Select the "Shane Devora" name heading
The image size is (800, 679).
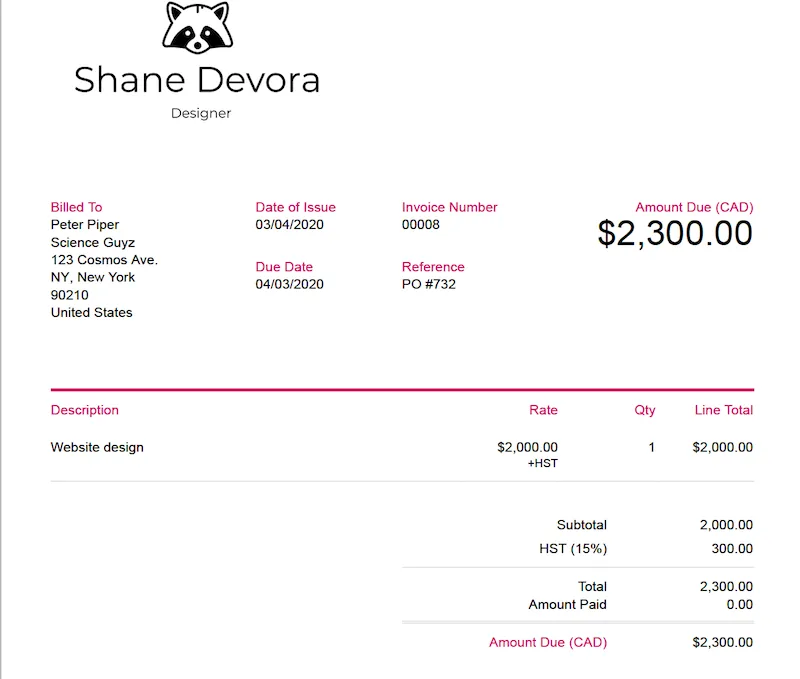197,80
